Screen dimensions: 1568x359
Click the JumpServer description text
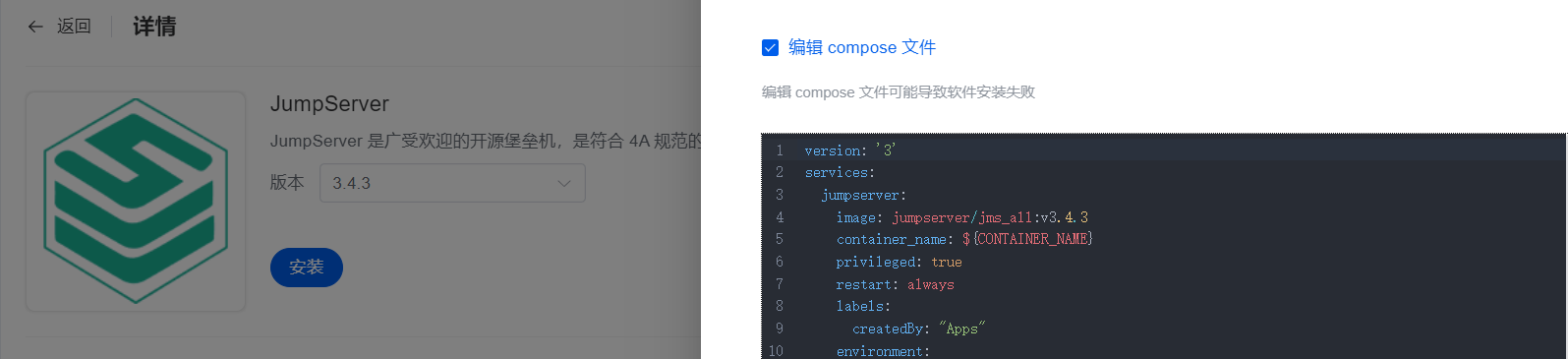click(486, 141)
